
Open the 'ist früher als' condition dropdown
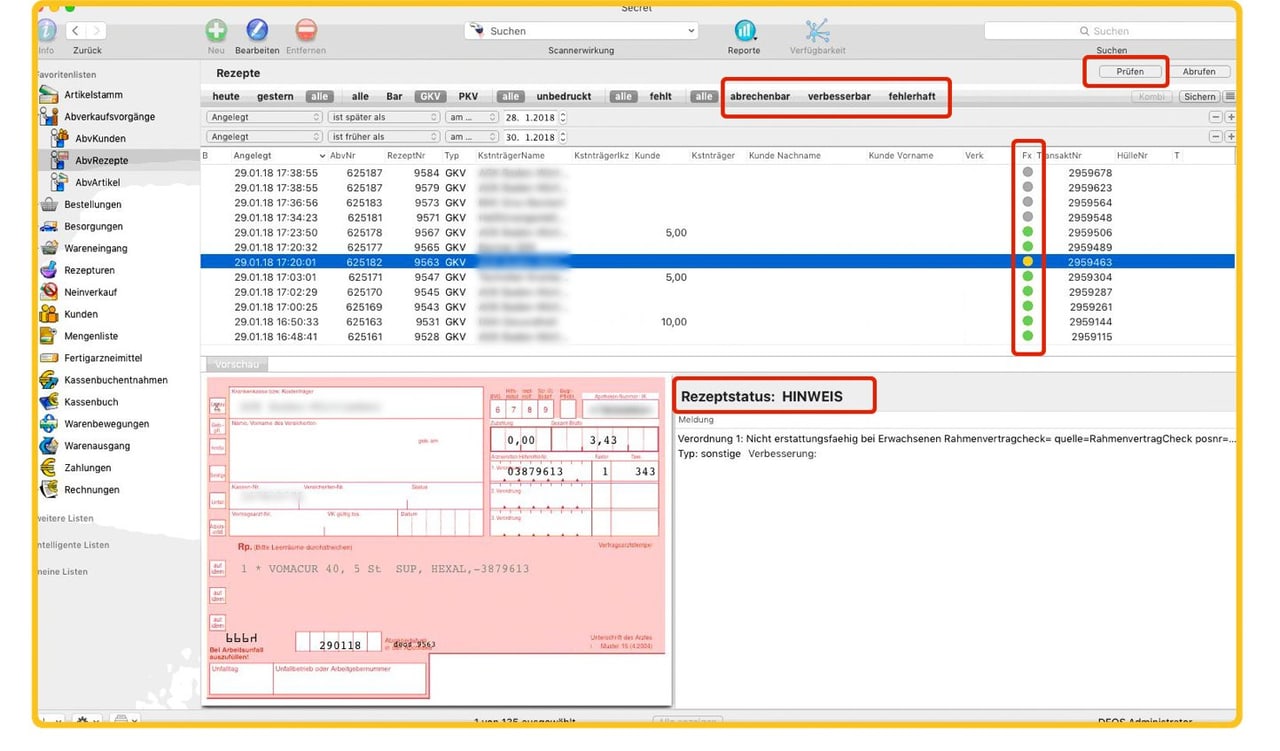pyautogui.click(x=384, y=137)
